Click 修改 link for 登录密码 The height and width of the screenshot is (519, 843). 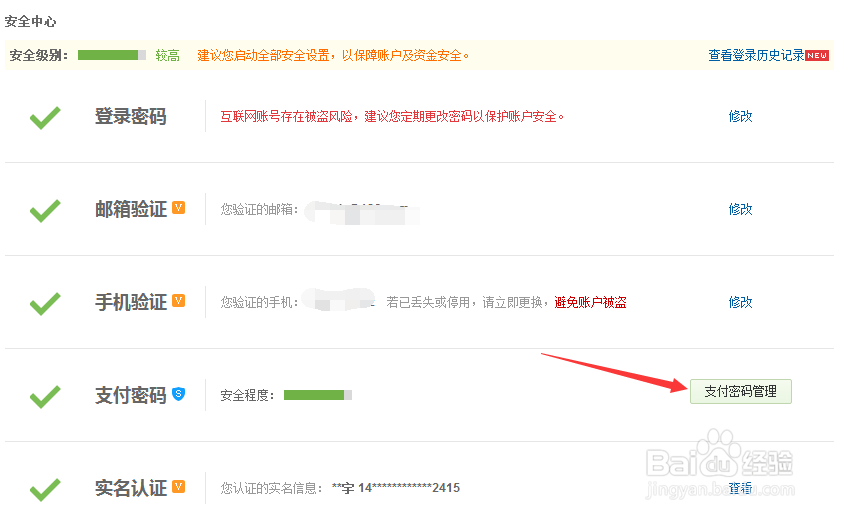740,116
